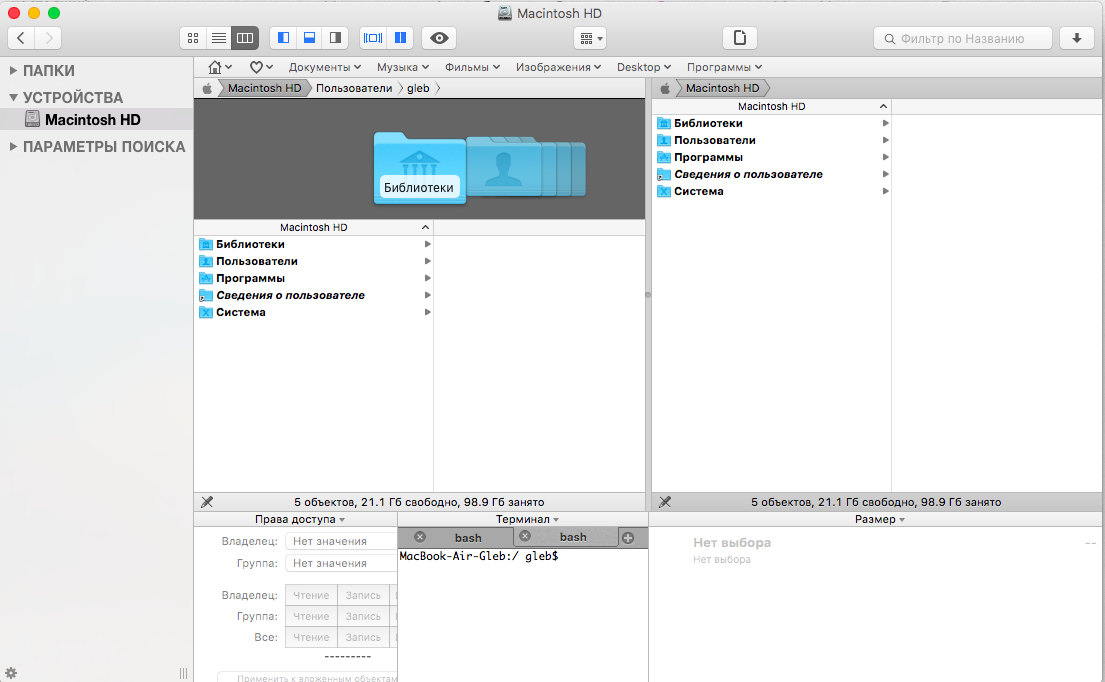Go back with the left arrow button
Image resolution: width=1105 pixels, height=682 pixels.
point(21,38)
